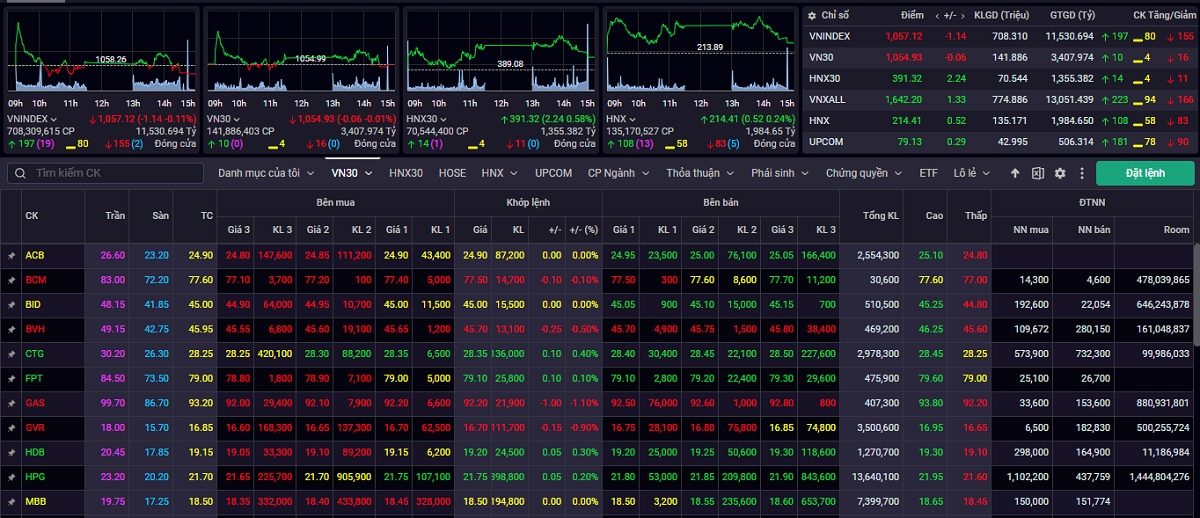Pin the GVR stock row

11,427
